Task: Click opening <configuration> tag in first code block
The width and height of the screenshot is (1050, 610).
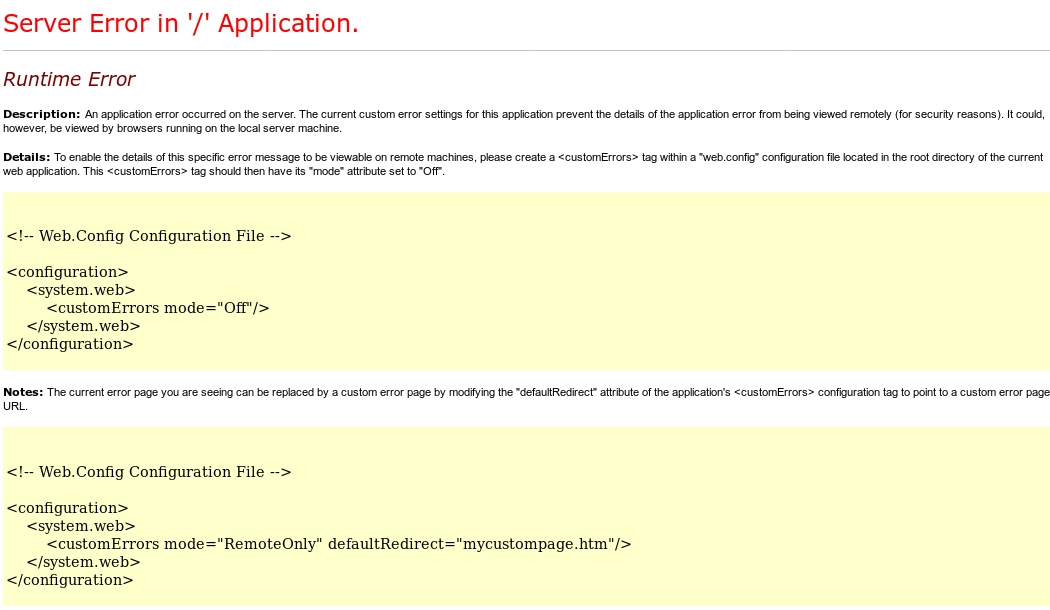Action: (x=67, y=272)
